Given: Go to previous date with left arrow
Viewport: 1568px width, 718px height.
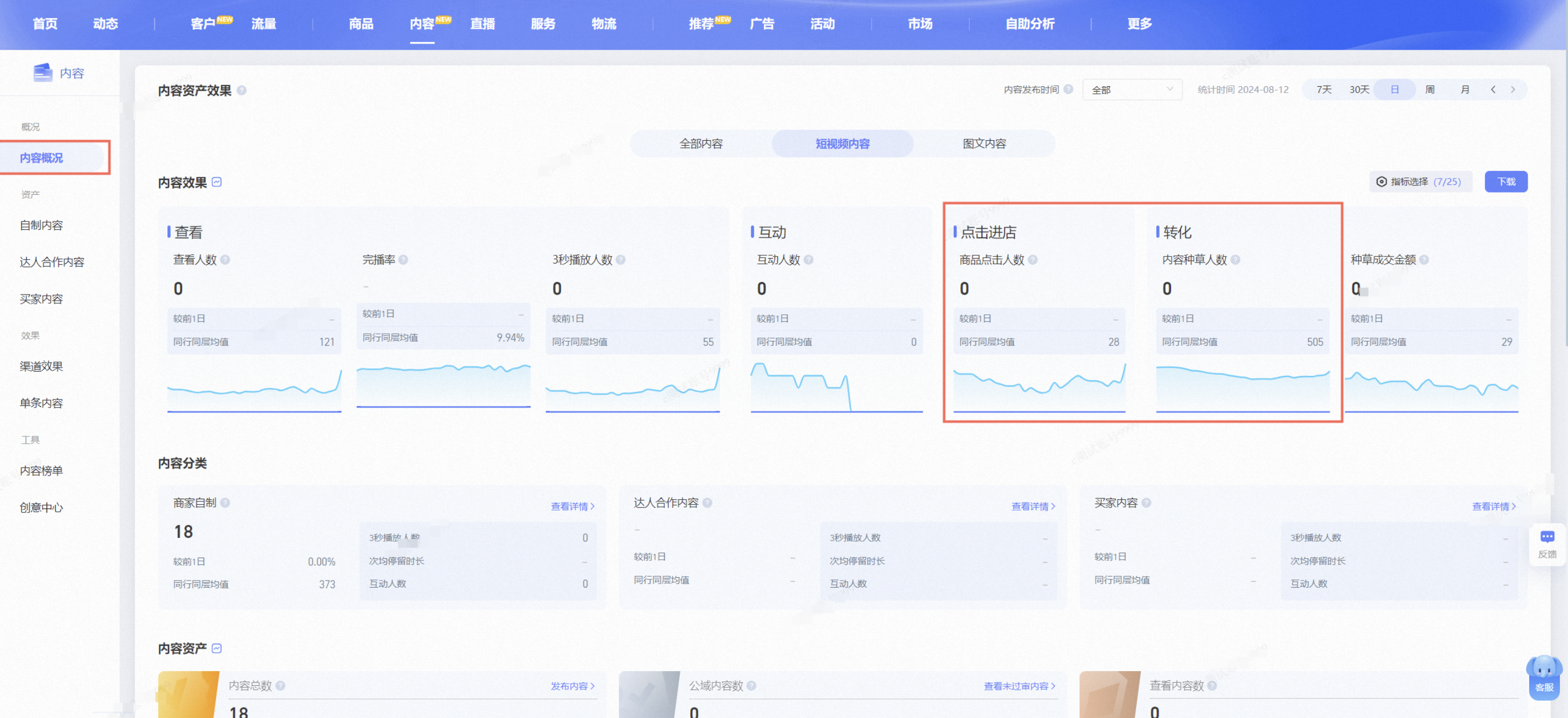Looking at the screenshot, I should click(x=1493, y=90).
